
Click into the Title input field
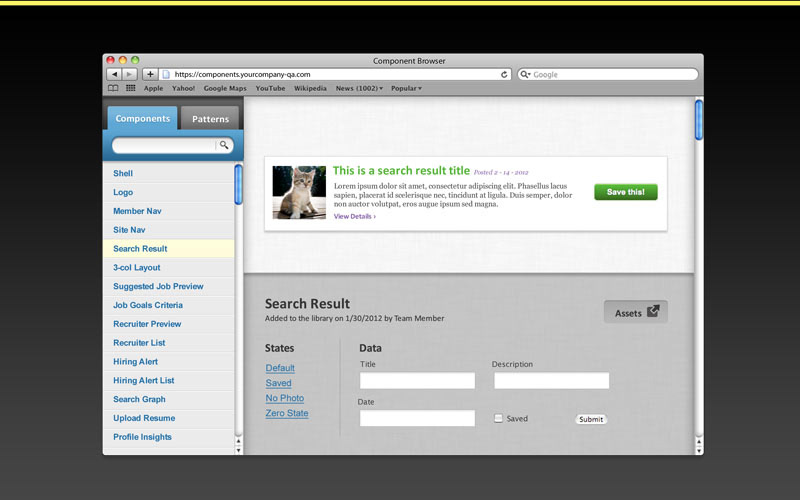point(417,381)
